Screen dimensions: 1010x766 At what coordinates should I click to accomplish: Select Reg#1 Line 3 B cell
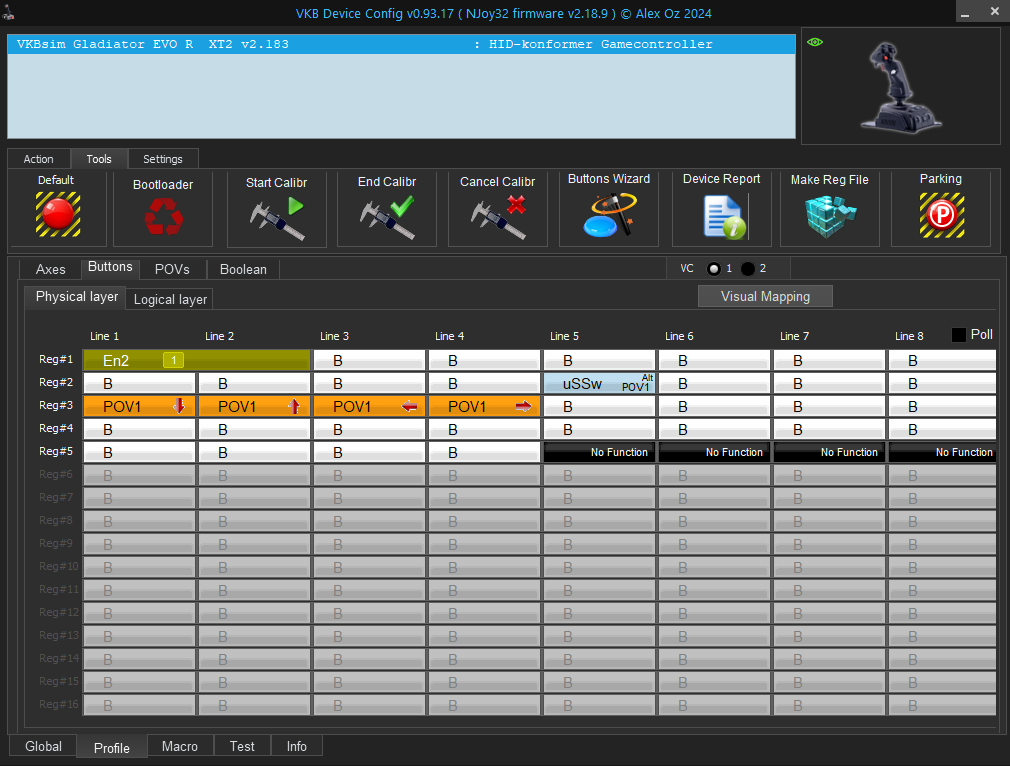[369, 360]
